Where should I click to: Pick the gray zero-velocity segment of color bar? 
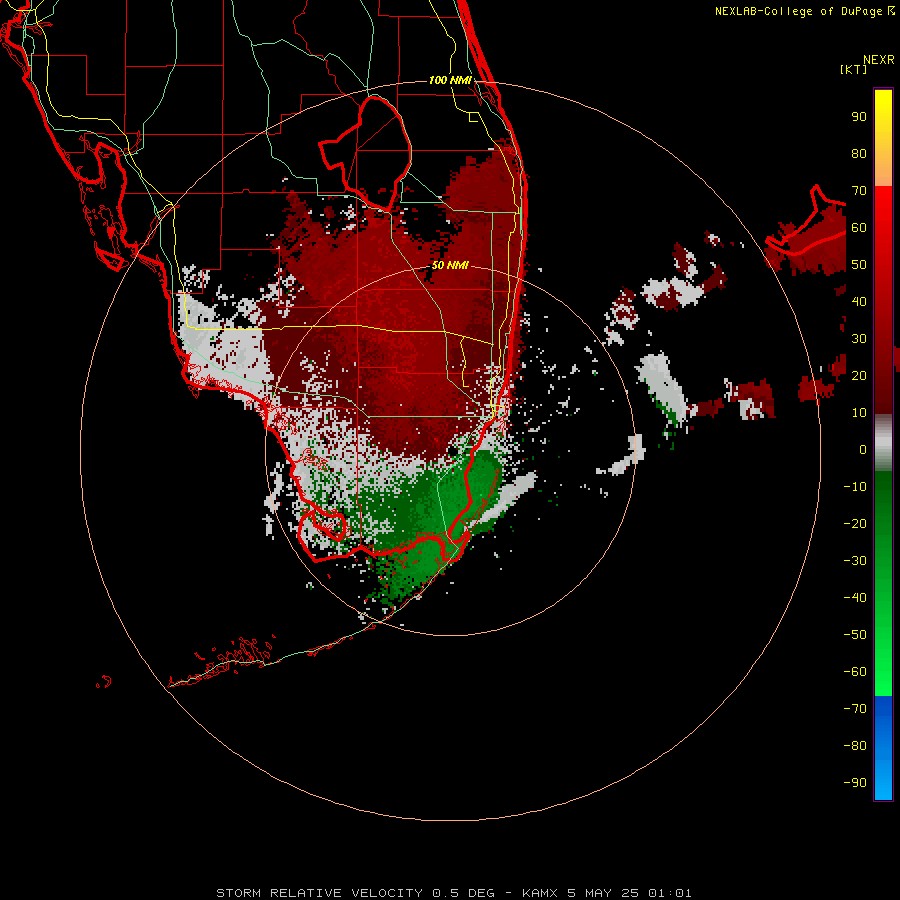point(883,443)
